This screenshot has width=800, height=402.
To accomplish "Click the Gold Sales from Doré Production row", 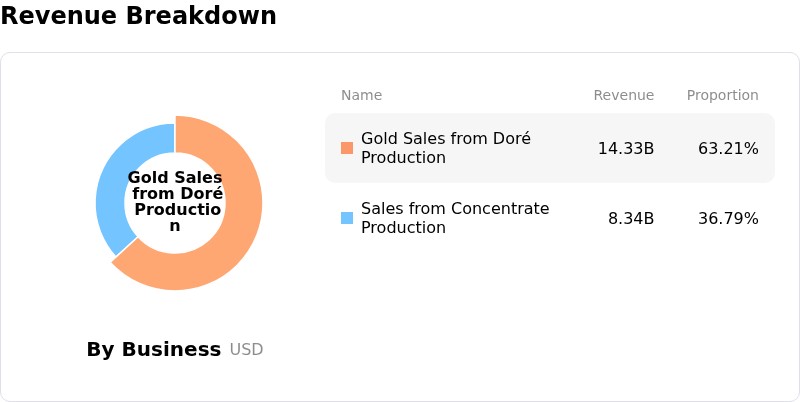I will pos(550,148).
